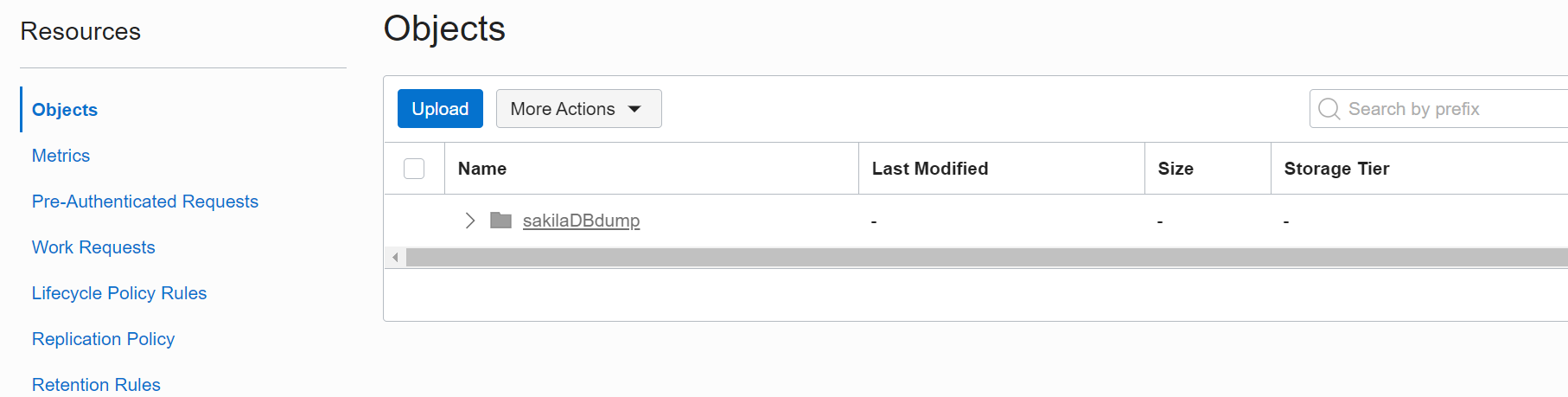Click the More Actions caret arrow
1568x397 pixels.
coord(634,109)
